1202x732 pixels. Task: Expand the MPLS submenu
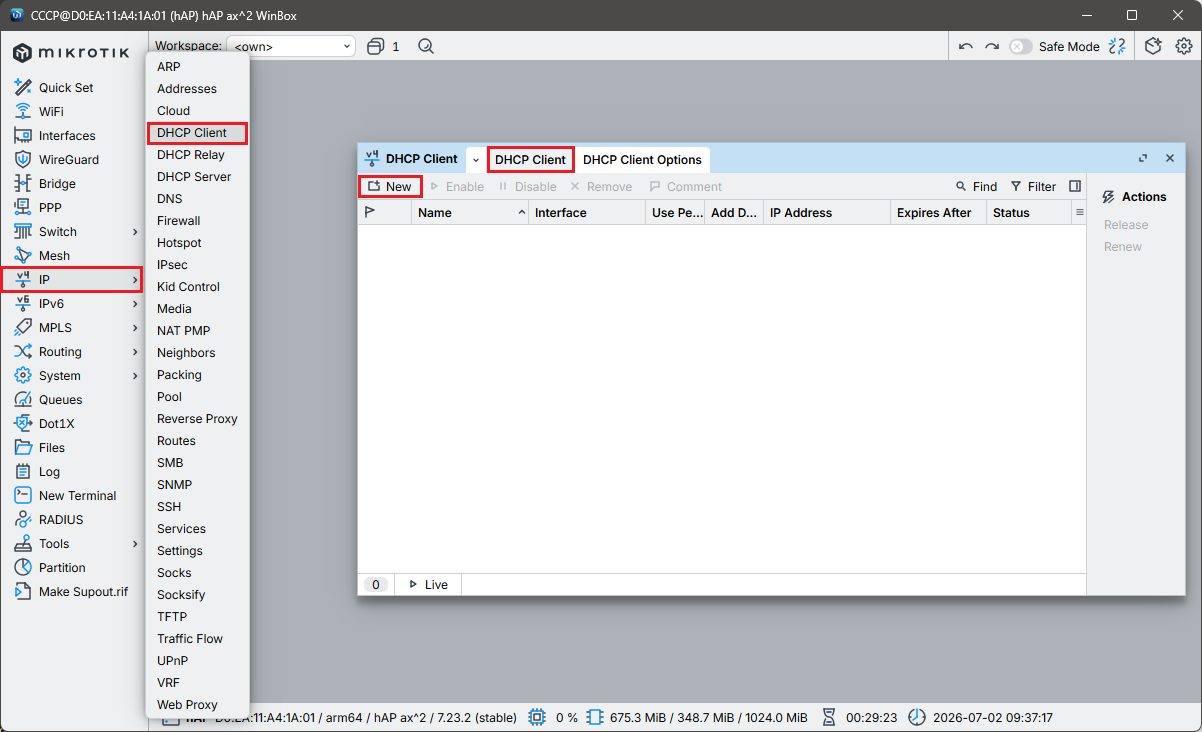(x=75, y=328)
